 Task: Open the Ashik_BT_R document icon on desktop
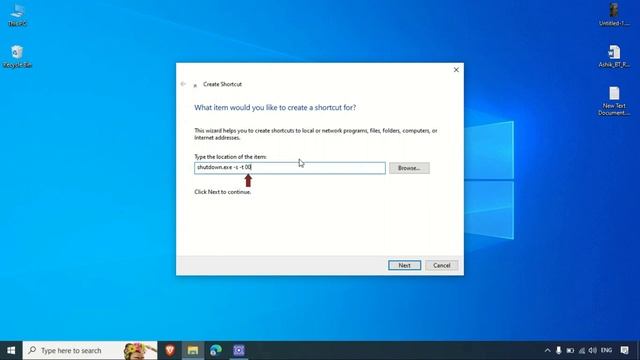(614, 56)
